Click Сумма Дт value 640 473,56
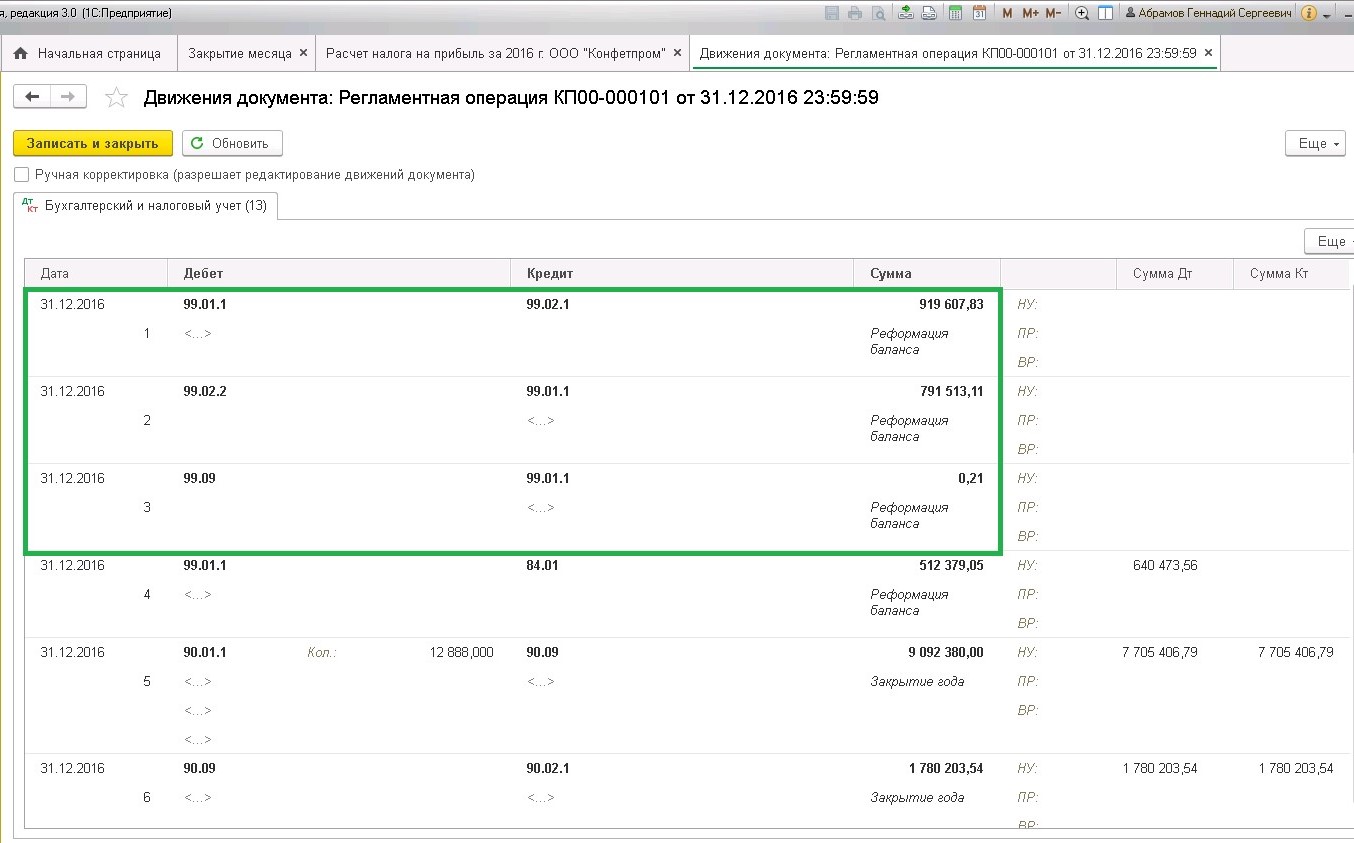Screen dimensions: 1354x843 (1165, 566)
